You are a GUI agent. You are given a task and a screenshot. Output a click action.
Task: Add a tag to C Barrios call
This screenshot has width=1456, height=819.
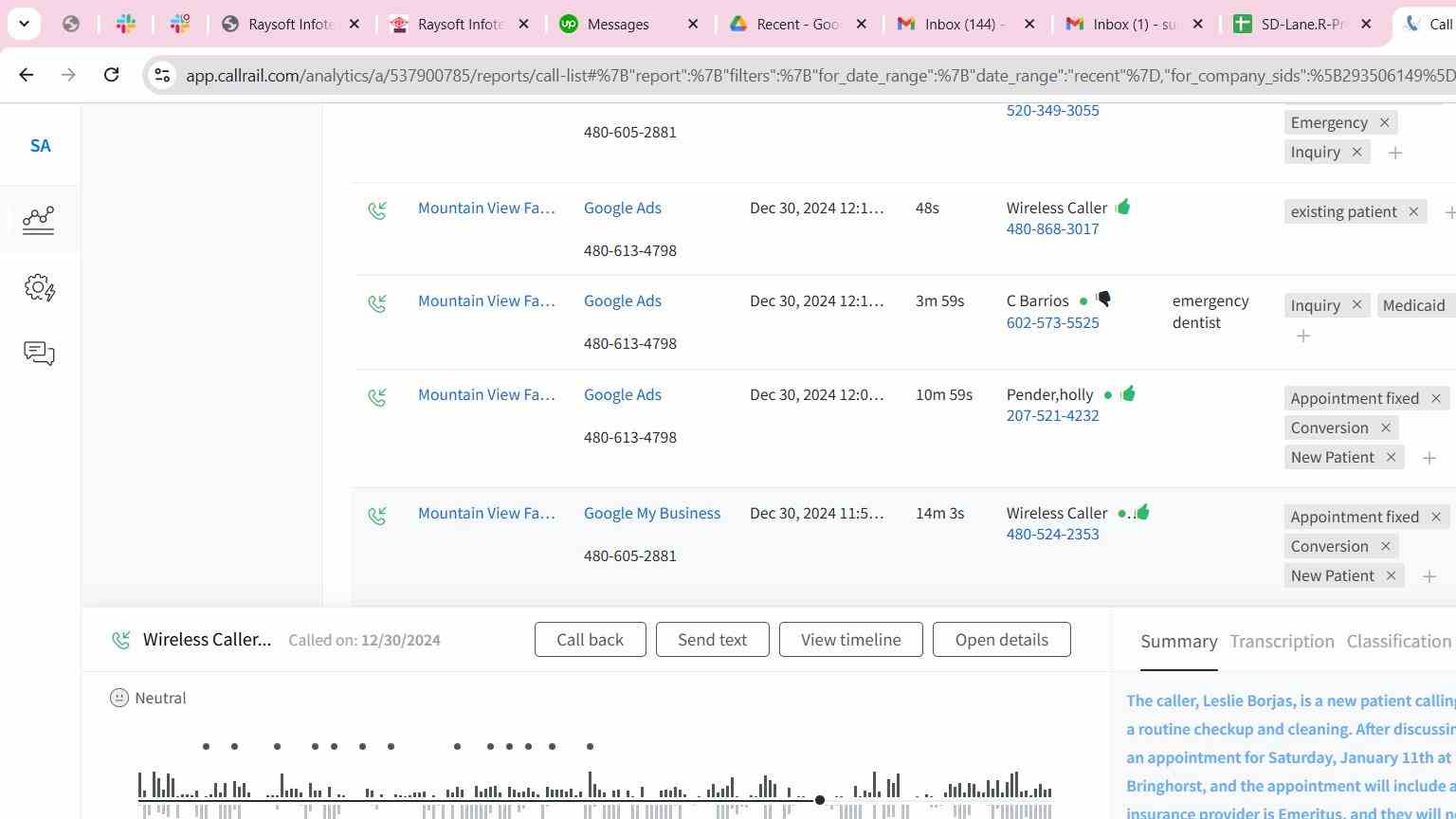pyautogui.click(x=1303, y=336)
